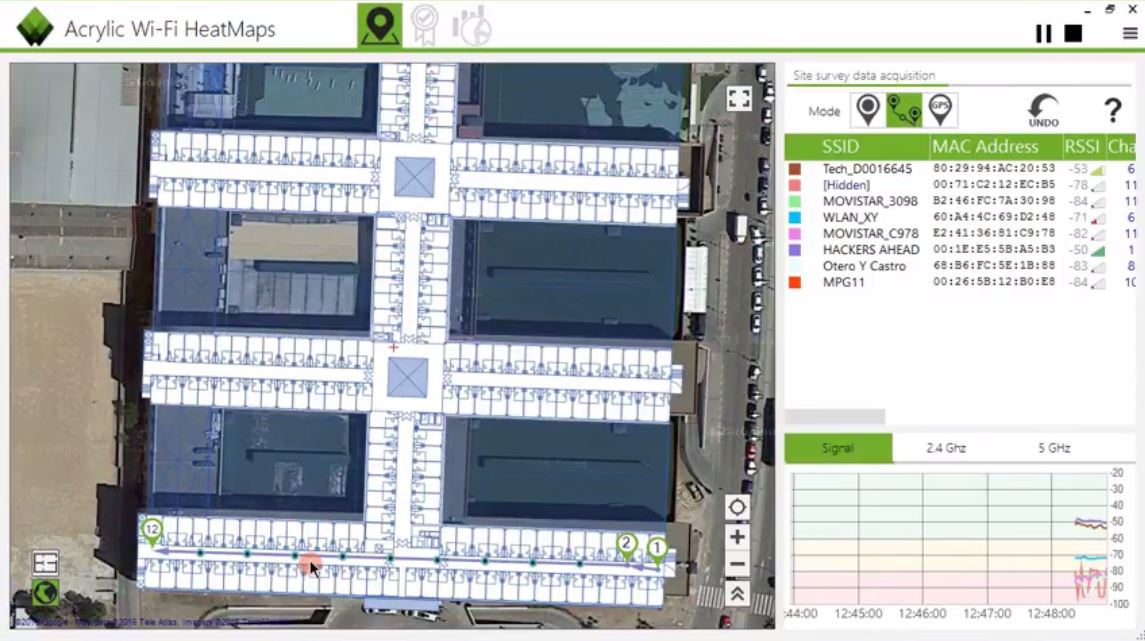The height and width of the screenshot is (641, 1145).
Task: Switch to the Signal tab
Action: tap(838, 448)
